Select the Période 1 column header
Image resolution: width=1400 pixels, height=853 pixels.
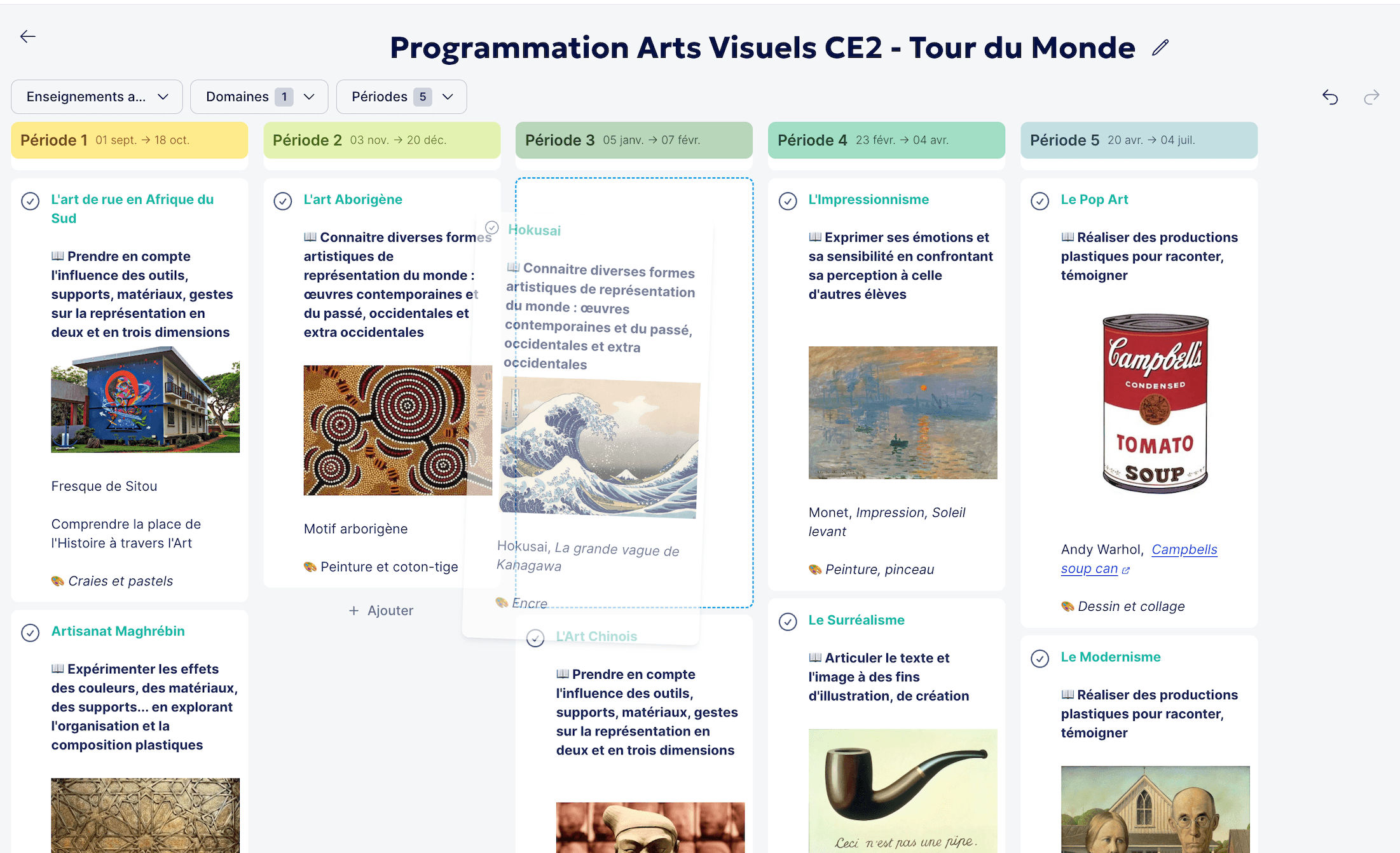(x=129, y=140)
